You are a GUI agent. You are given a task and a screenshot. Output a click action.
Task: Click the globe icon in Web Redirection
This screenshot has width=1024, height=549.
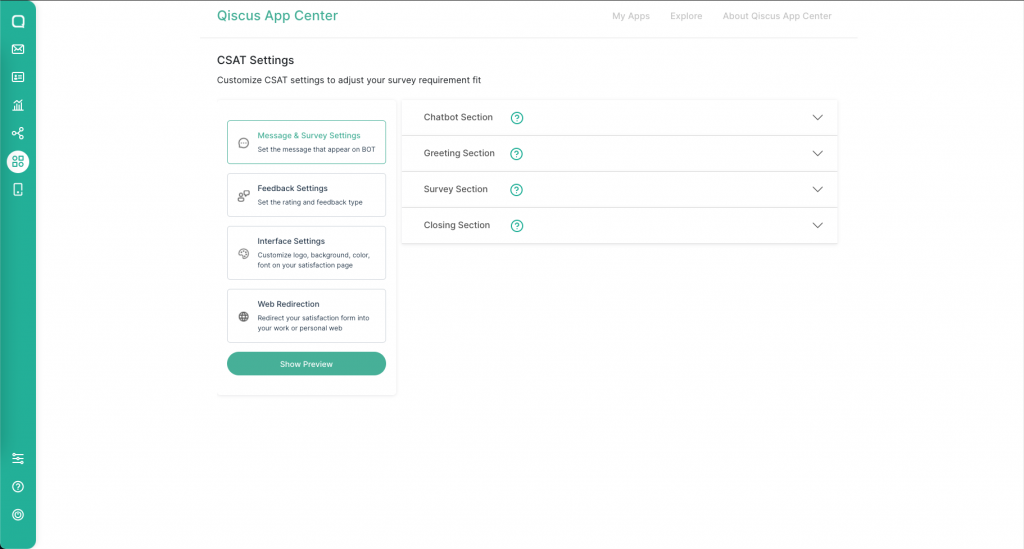tap(244, 317)
